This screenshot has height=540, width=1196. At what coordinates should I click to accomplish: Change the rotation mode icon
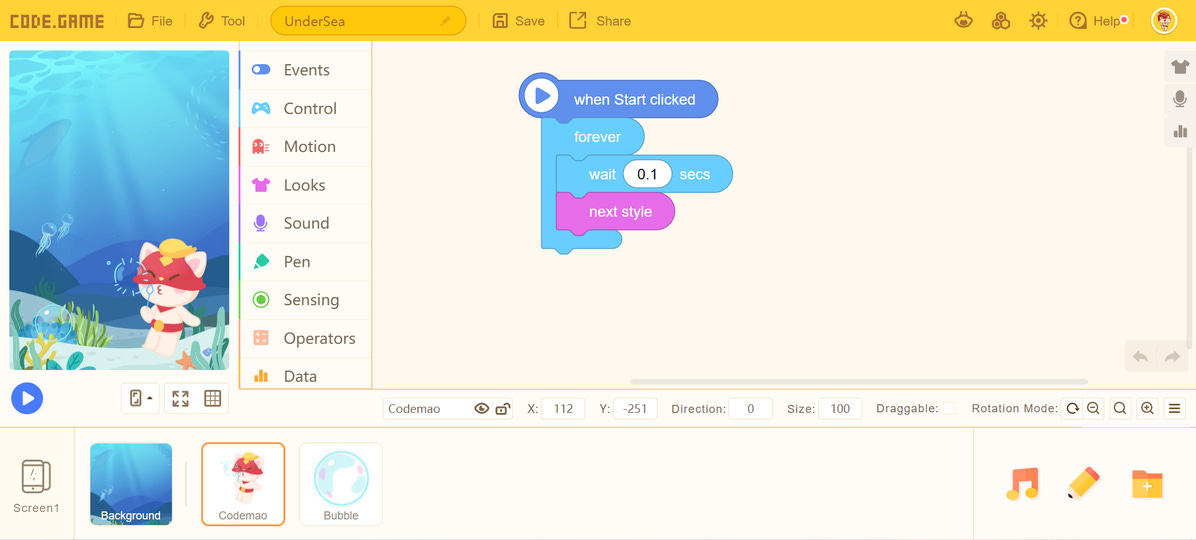pos(1072,409)
